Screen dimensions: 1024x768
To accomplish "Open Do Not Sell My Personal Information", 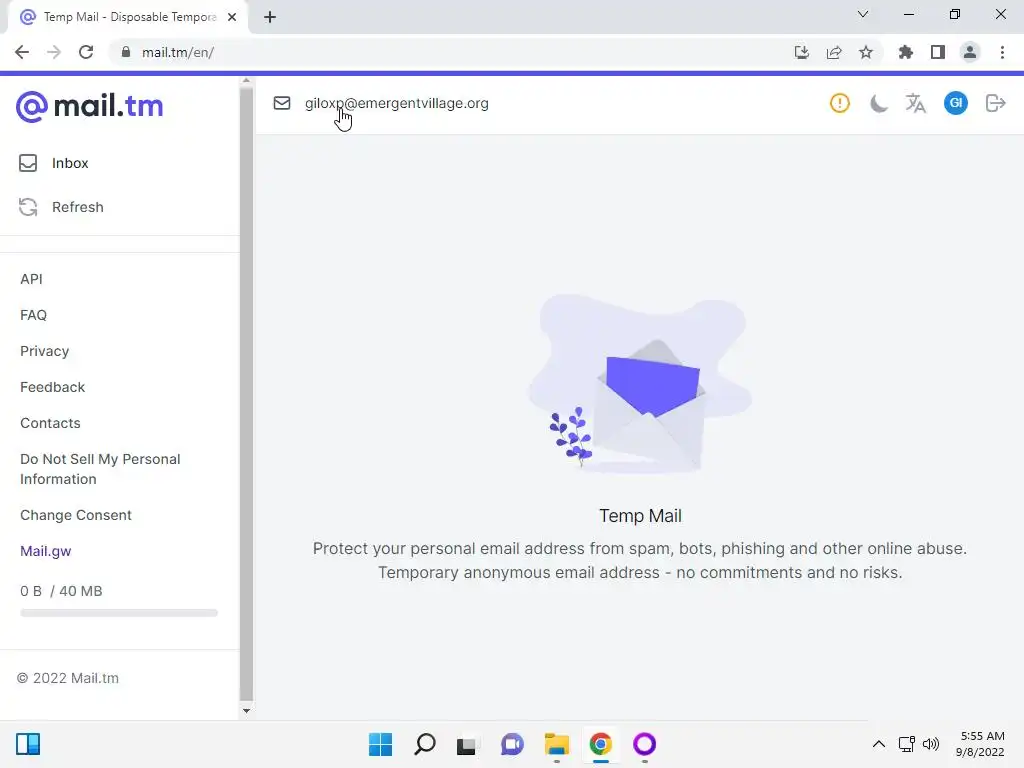I will pos(100,469).
